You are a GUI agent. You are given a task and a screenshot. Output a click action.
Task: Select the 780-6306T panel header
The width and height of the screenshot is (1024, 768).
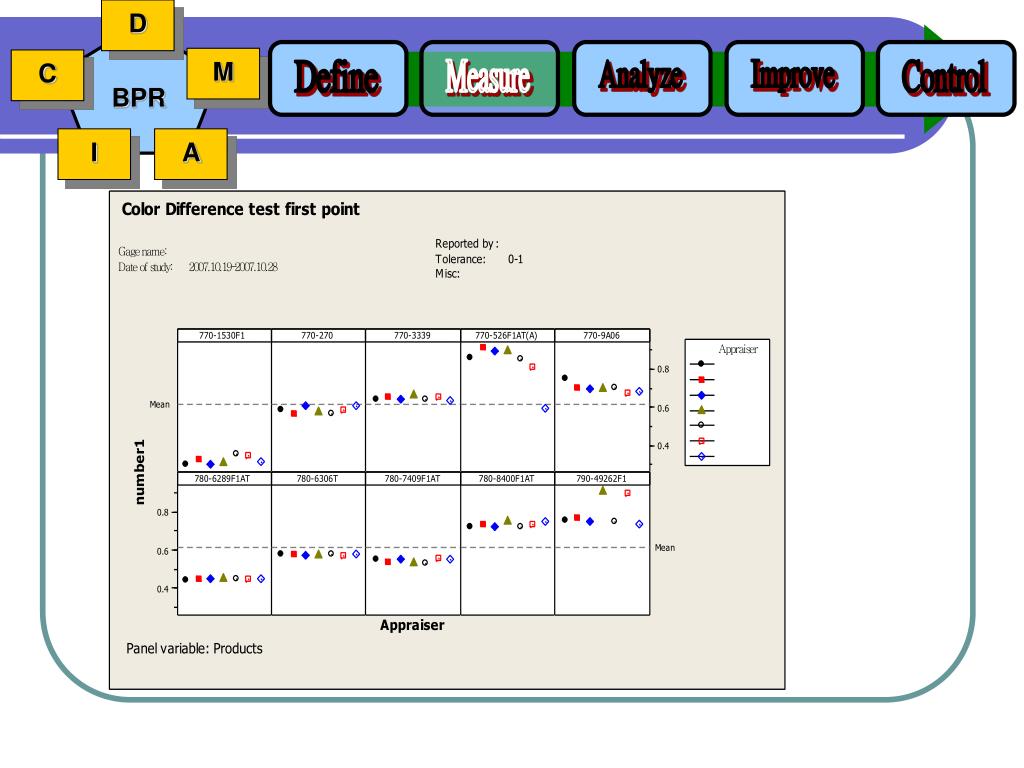(318, 479)
